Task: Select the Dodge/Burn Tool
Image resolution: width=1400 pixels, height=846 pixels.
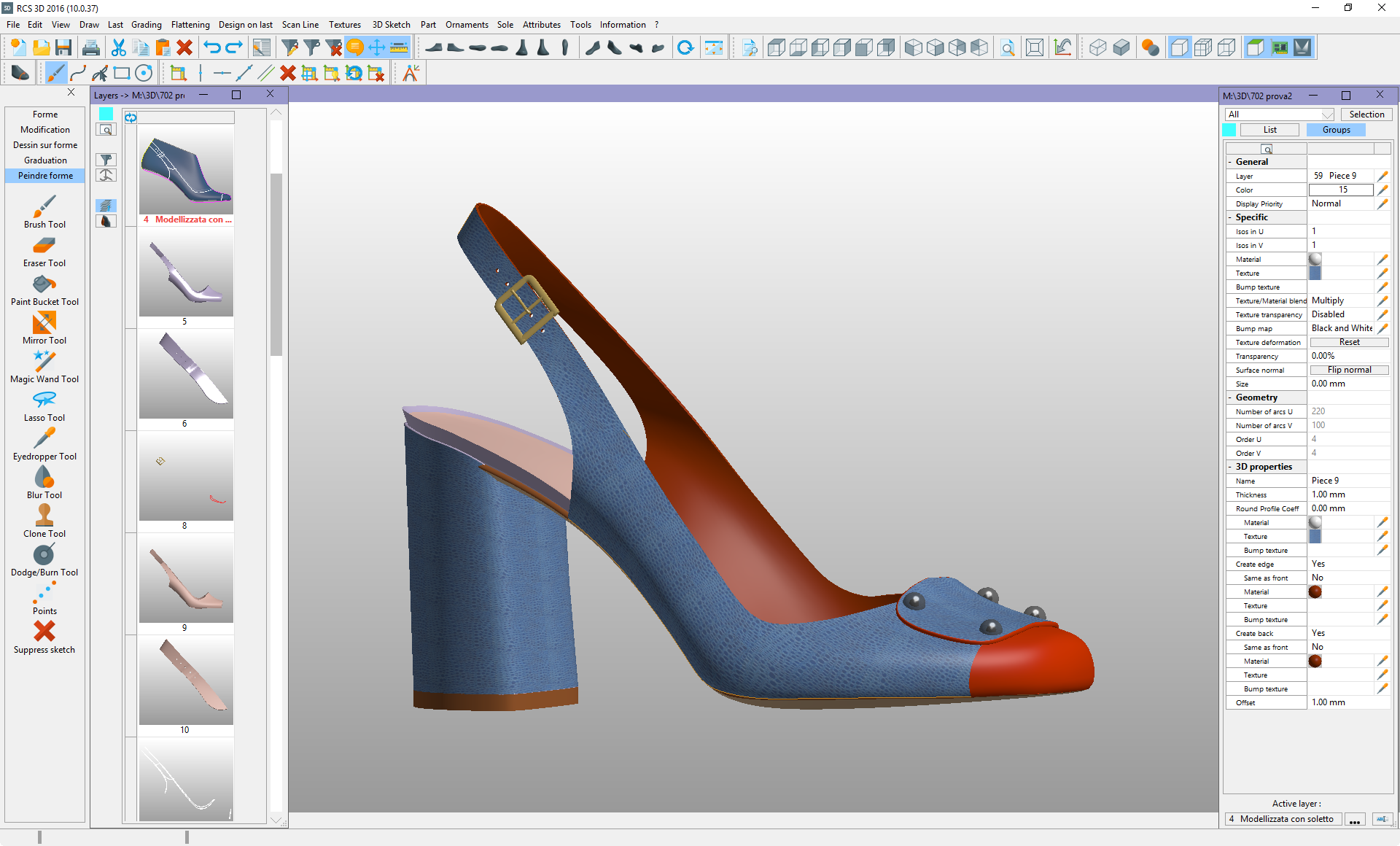Action: click(x=44, y=560)
